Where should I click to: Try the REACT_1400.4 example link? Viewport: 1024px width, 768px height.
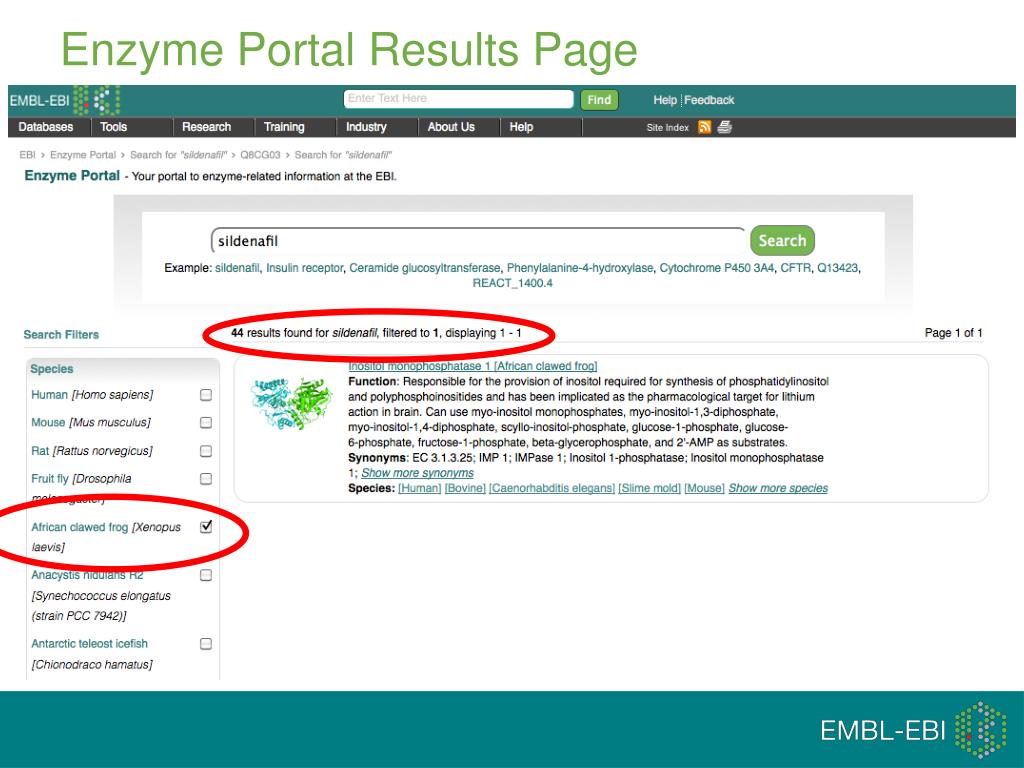coord(513,283)
